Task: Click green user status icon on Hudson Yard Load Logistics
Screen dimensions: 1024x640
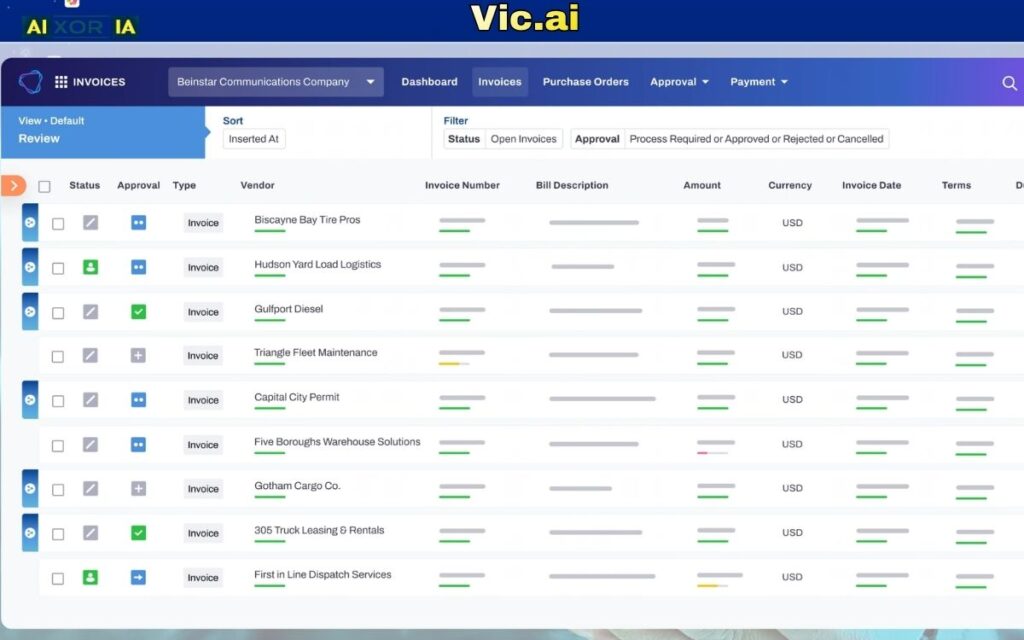Action: (92, 267)
